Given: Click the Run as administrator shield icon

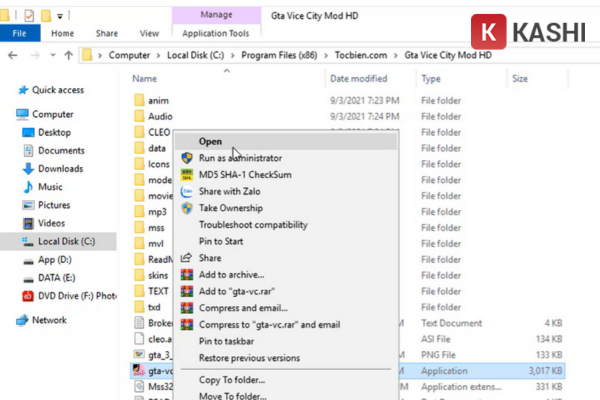Looking at the screenshot, I should coord(186,158).
